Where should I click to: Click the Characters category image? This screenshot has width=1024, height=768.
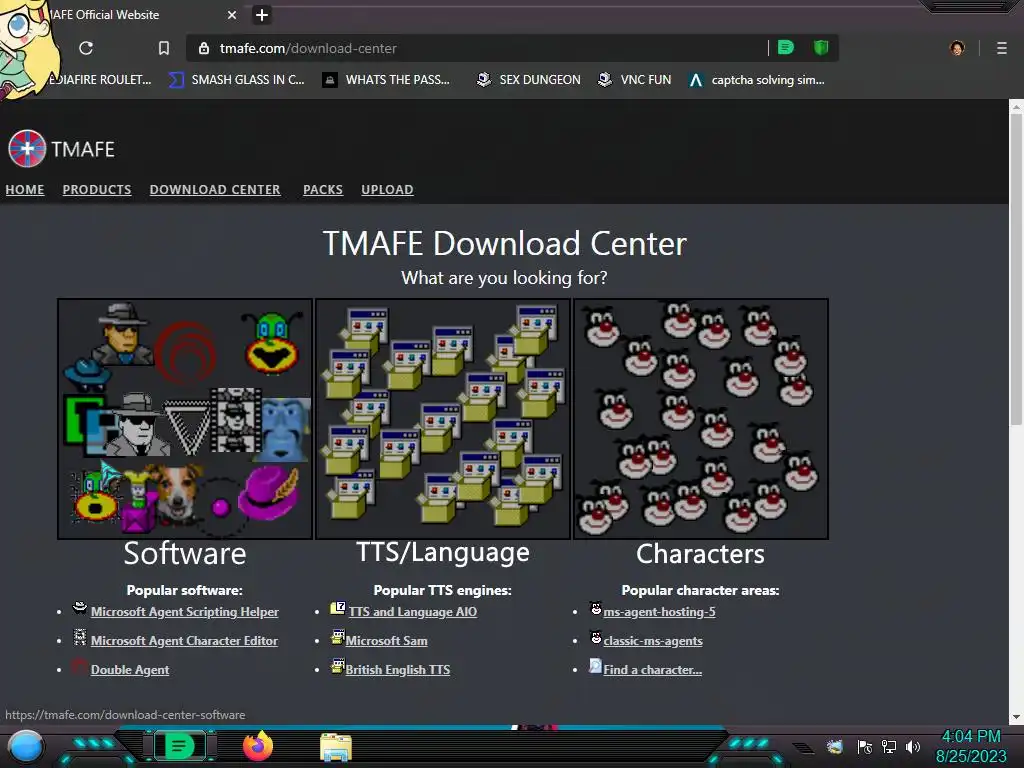click(701, 419)
